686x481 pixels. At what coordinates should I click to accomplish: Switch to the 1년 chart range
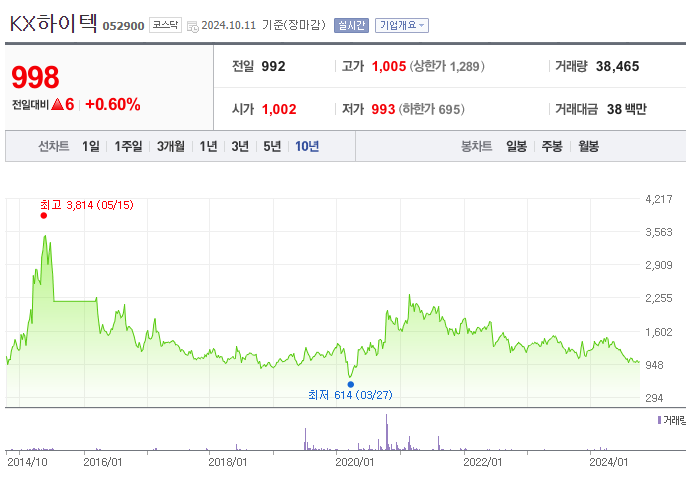[208, 146]
